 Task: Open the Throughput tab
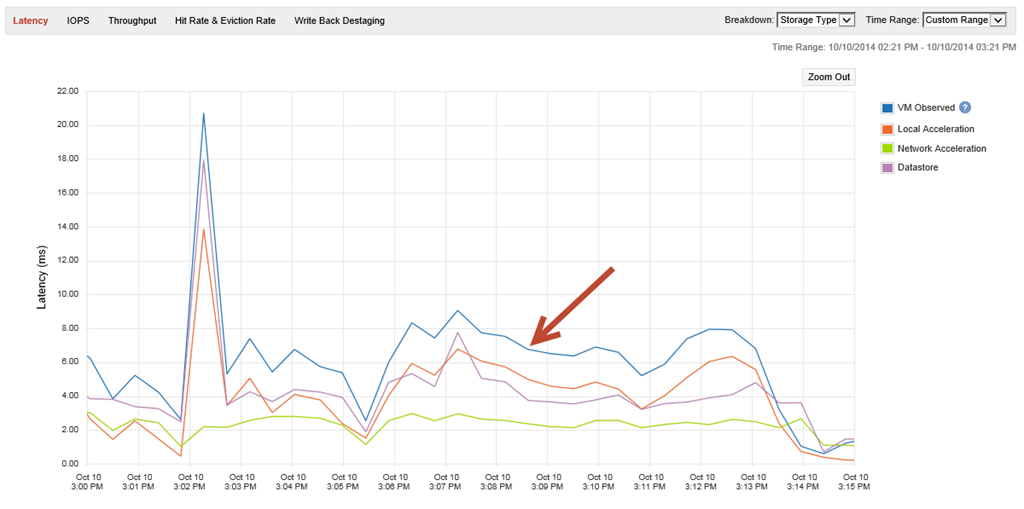(132, 21)
